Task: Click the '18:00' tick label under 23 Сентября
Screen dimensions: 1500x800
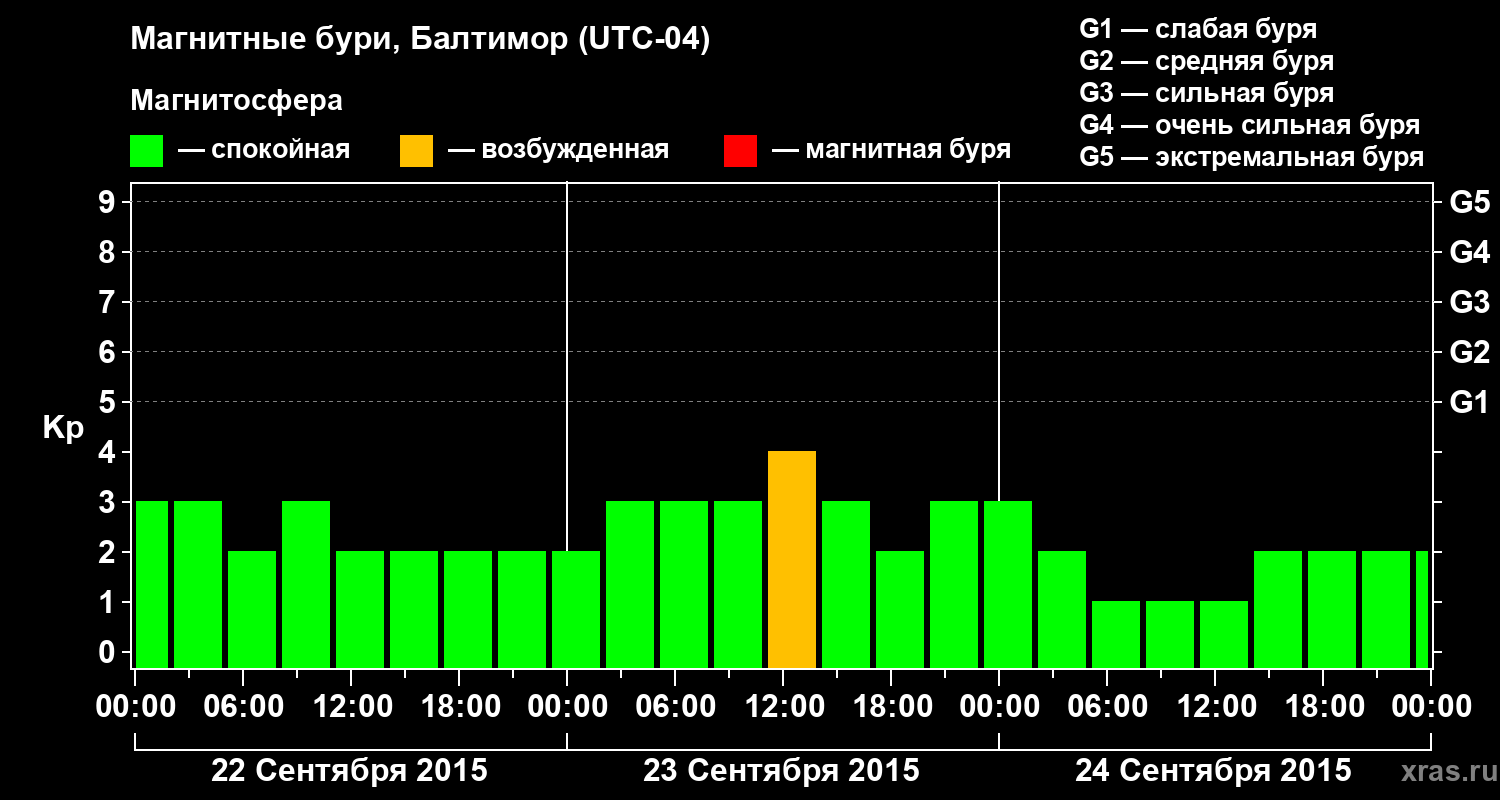Action: tap(891, 707)
